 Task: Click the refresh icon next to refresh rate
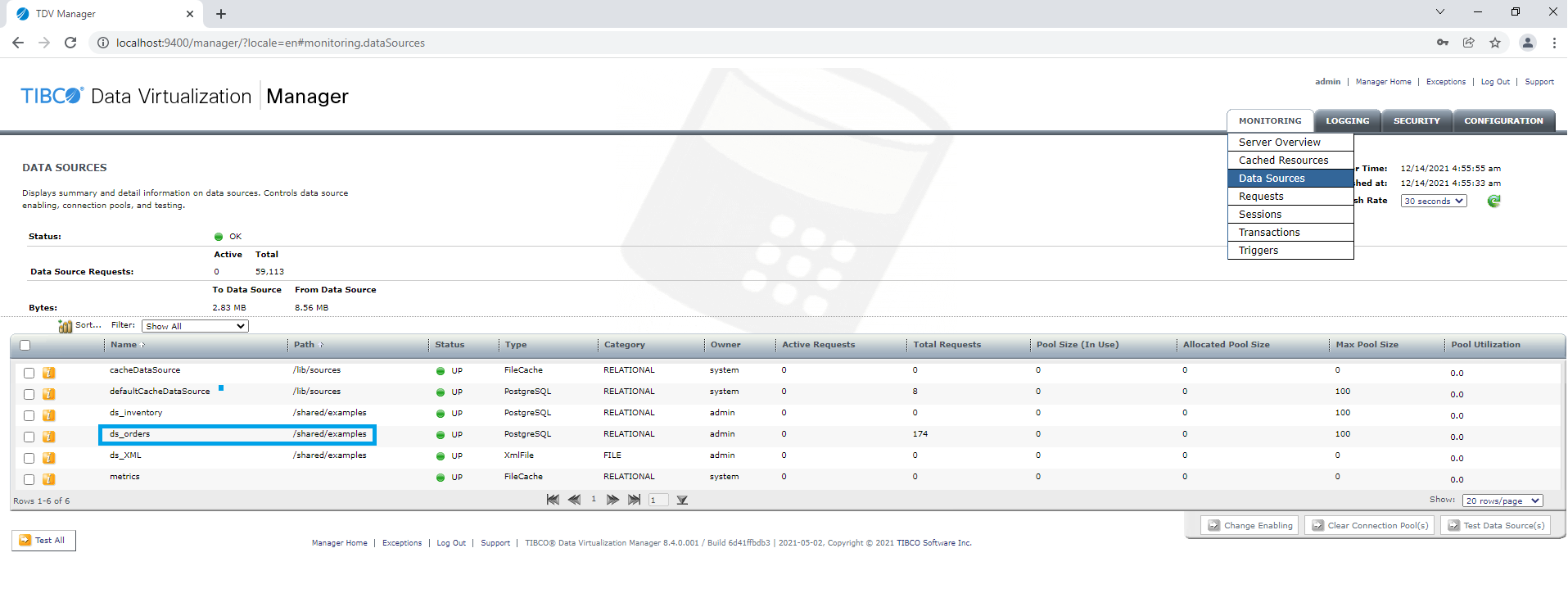(x=1493, y=201)
